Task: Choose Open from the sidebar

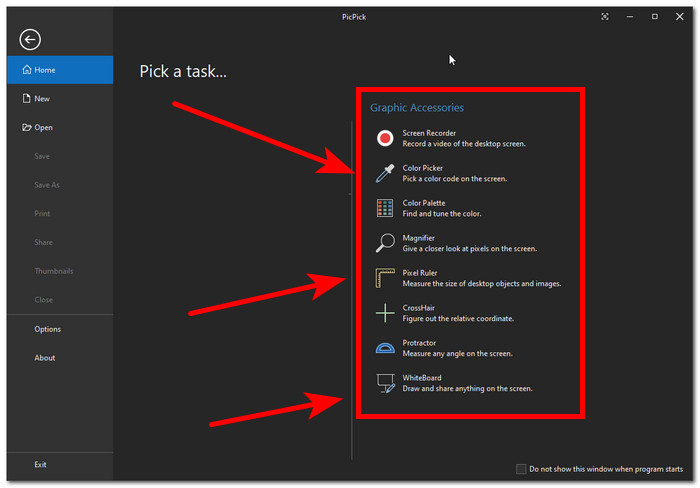Action: [x=43, y=128]
